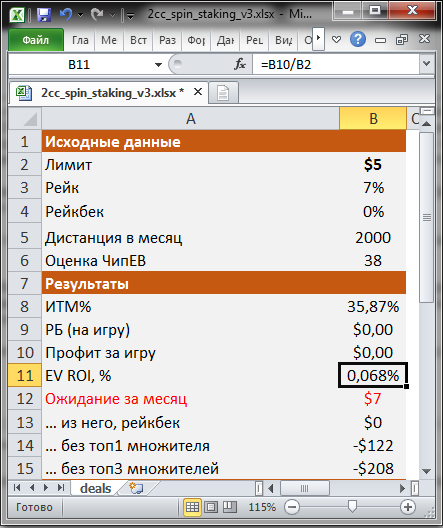Click the Name Box showing B11

pyautogui.click(x=79, y=64)
